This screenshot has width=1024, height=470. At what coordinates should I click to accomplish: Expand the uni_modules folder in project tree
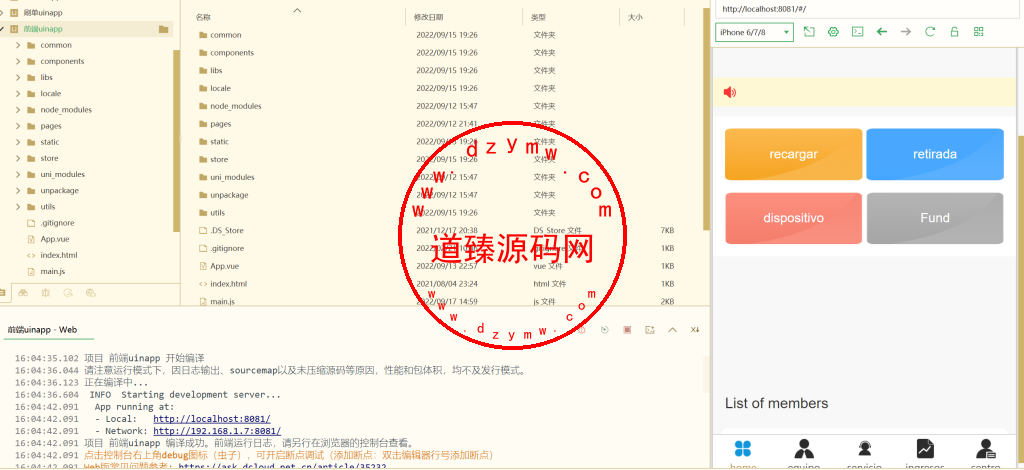18,174
